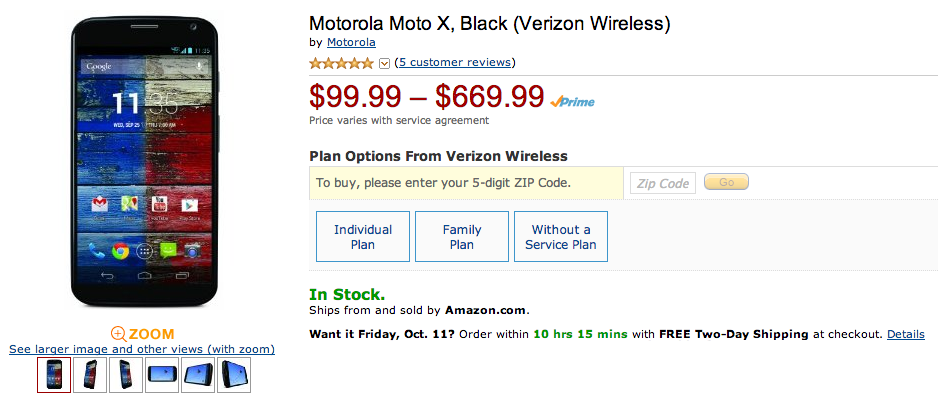
Task: Expand the rating breakdown dropdown arrow
Action: 385,63
